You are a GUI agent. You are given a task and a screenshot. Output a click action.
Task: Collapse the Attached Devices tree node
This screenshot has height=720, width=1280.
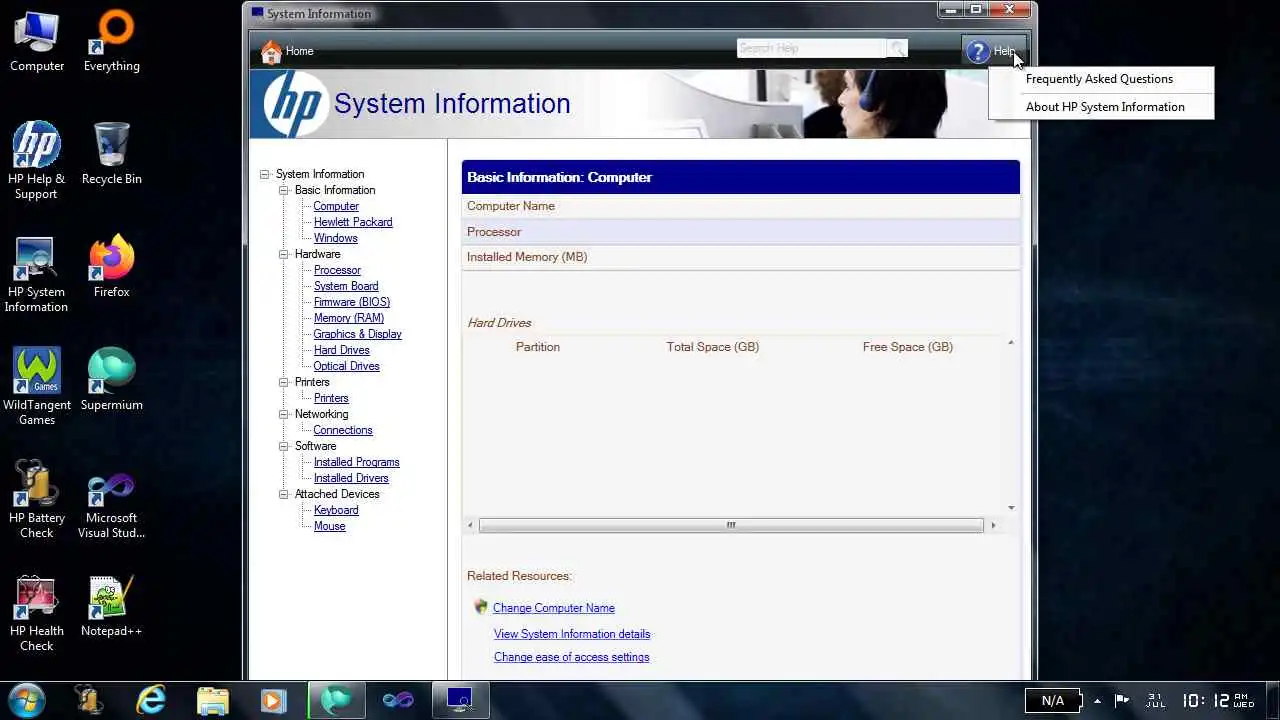(284, 494)
